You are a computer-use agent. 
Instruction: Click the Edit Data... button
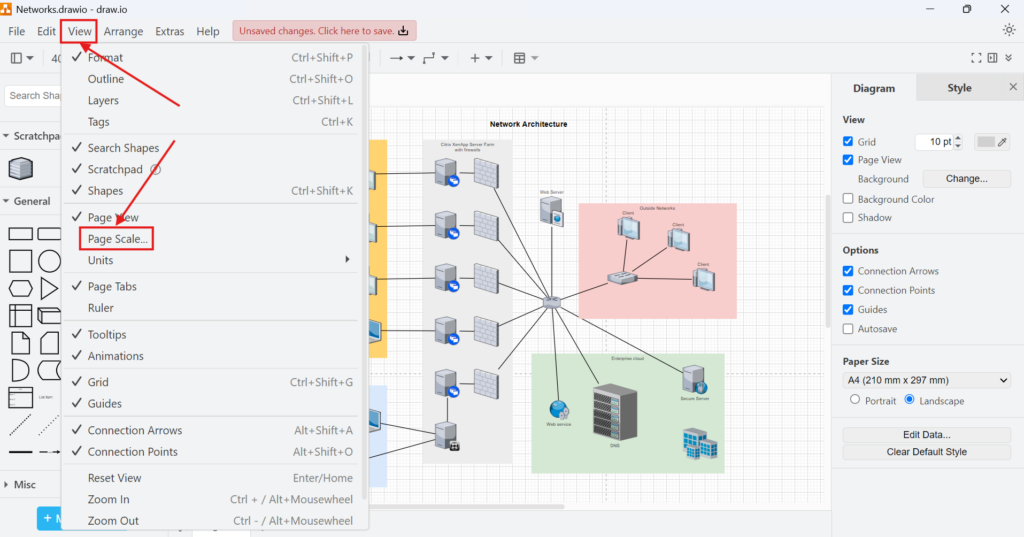pos(927,434)
